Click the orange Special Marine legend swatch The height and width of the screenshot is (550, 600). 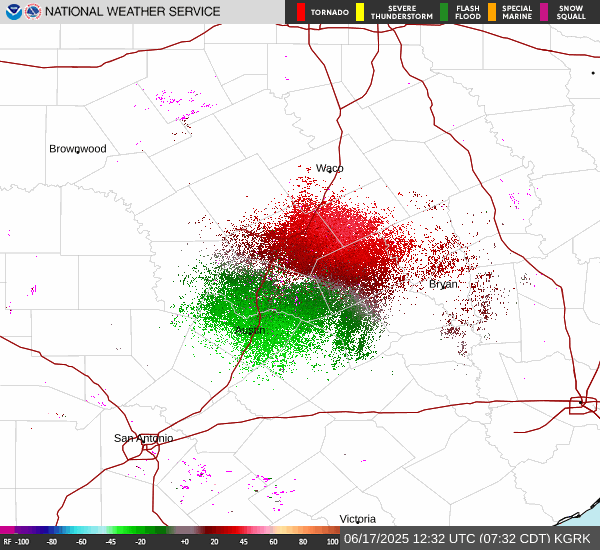click(492, 12)
